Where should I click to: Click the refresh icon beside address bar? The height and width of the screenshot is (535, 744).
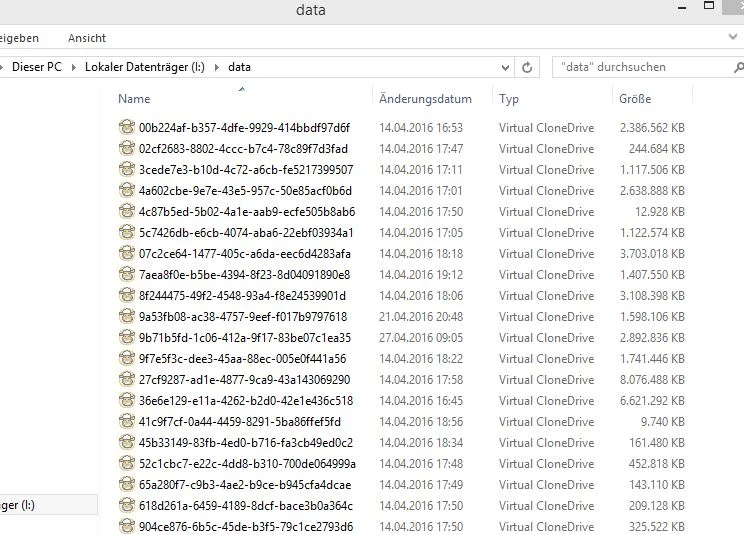click(527, 67)
